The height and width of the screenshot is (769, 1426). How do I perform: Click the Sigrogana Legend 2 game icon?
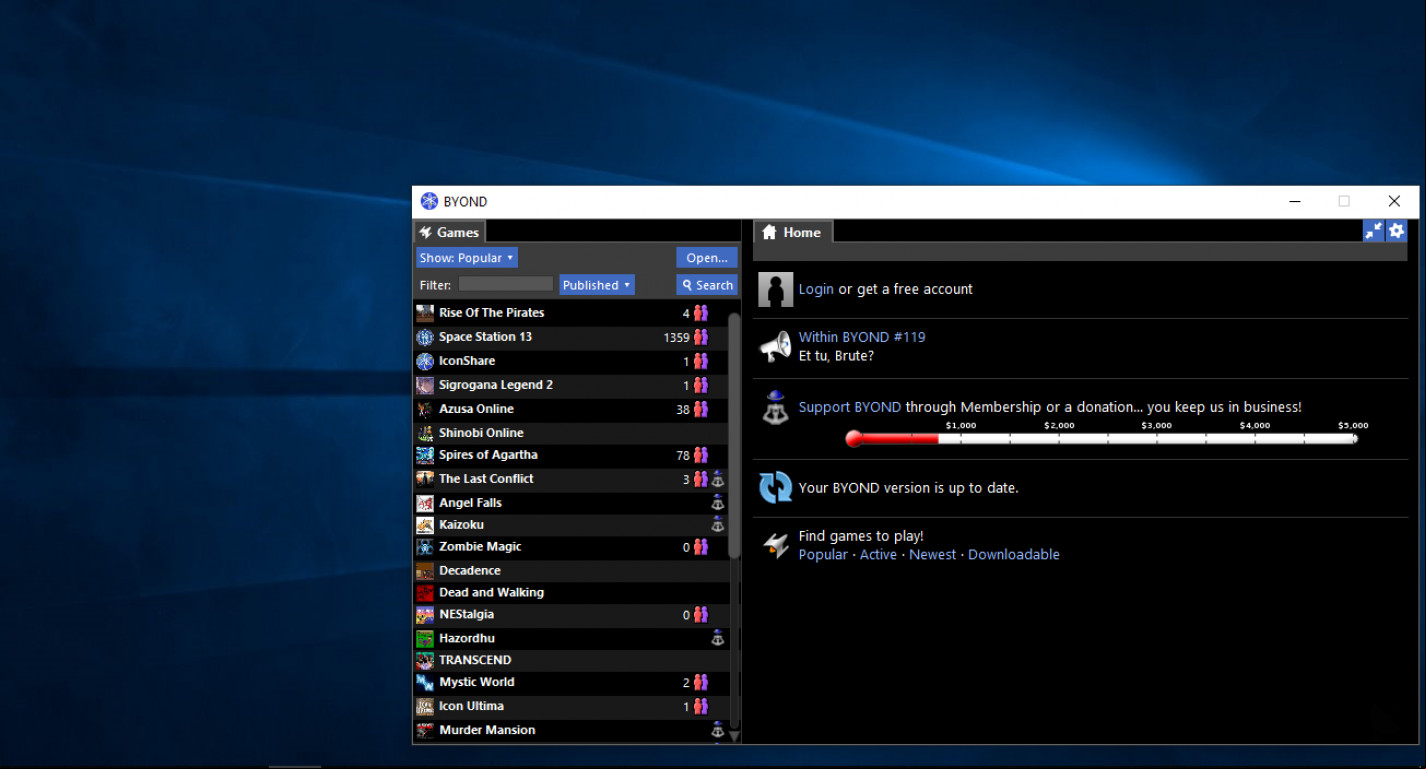[425, 385]
